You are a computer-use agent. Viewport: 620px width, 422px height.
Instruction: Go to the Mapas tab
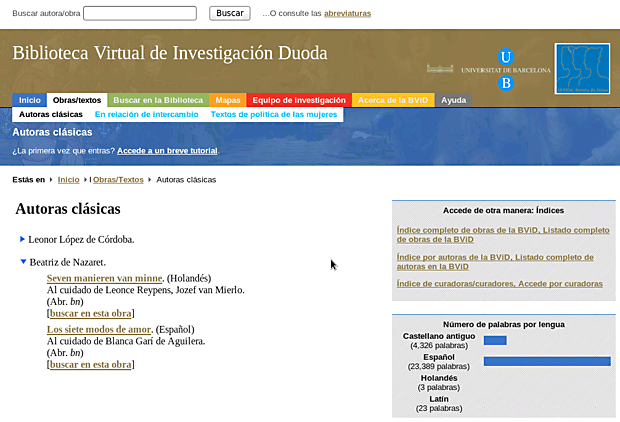click(x=228, y=100)
